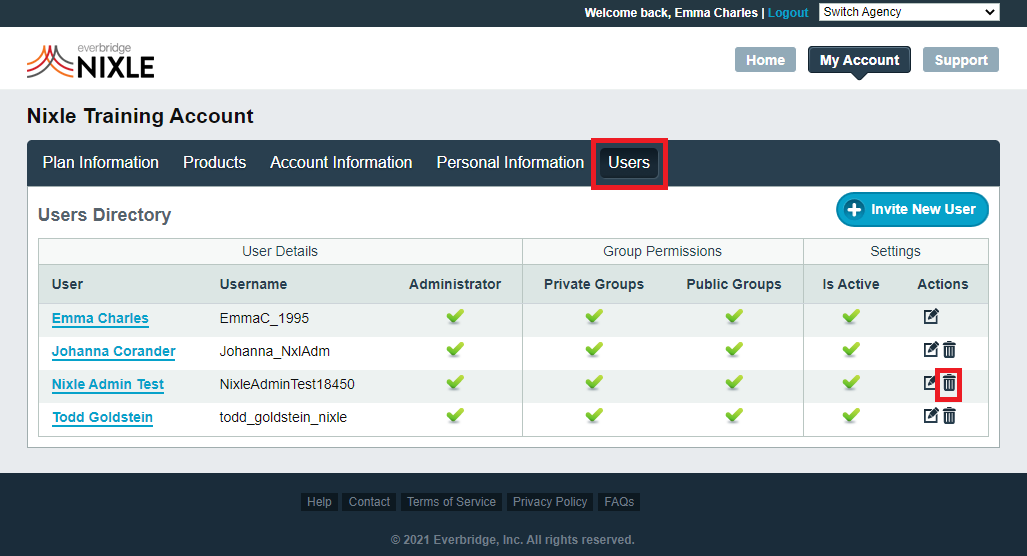Delete Todd Goldstein user
1027x556 pixels.
949,416
